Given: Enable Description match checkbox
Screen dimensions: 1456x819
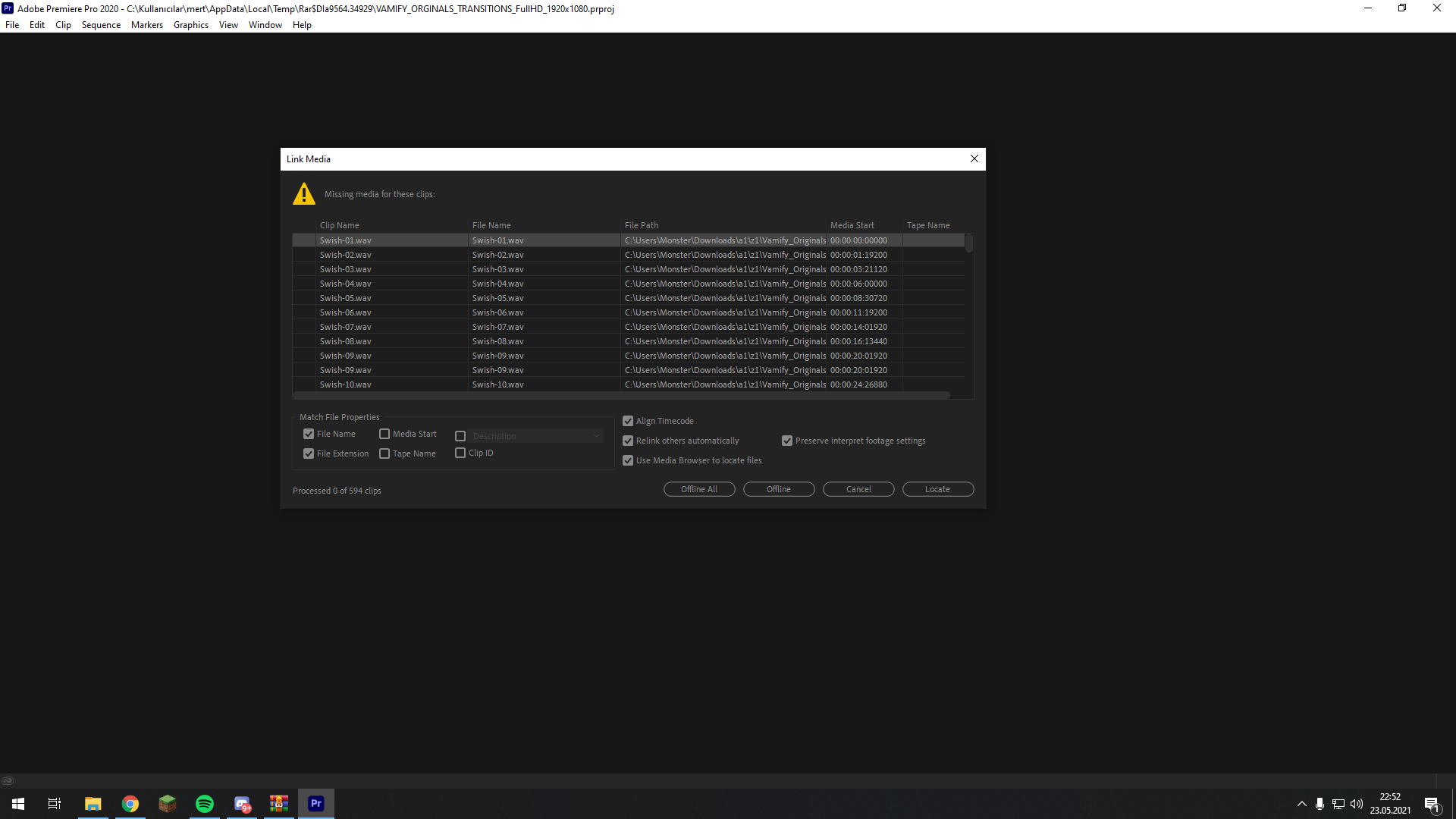Looking at the screenshot, I should [x=460, y=436].
